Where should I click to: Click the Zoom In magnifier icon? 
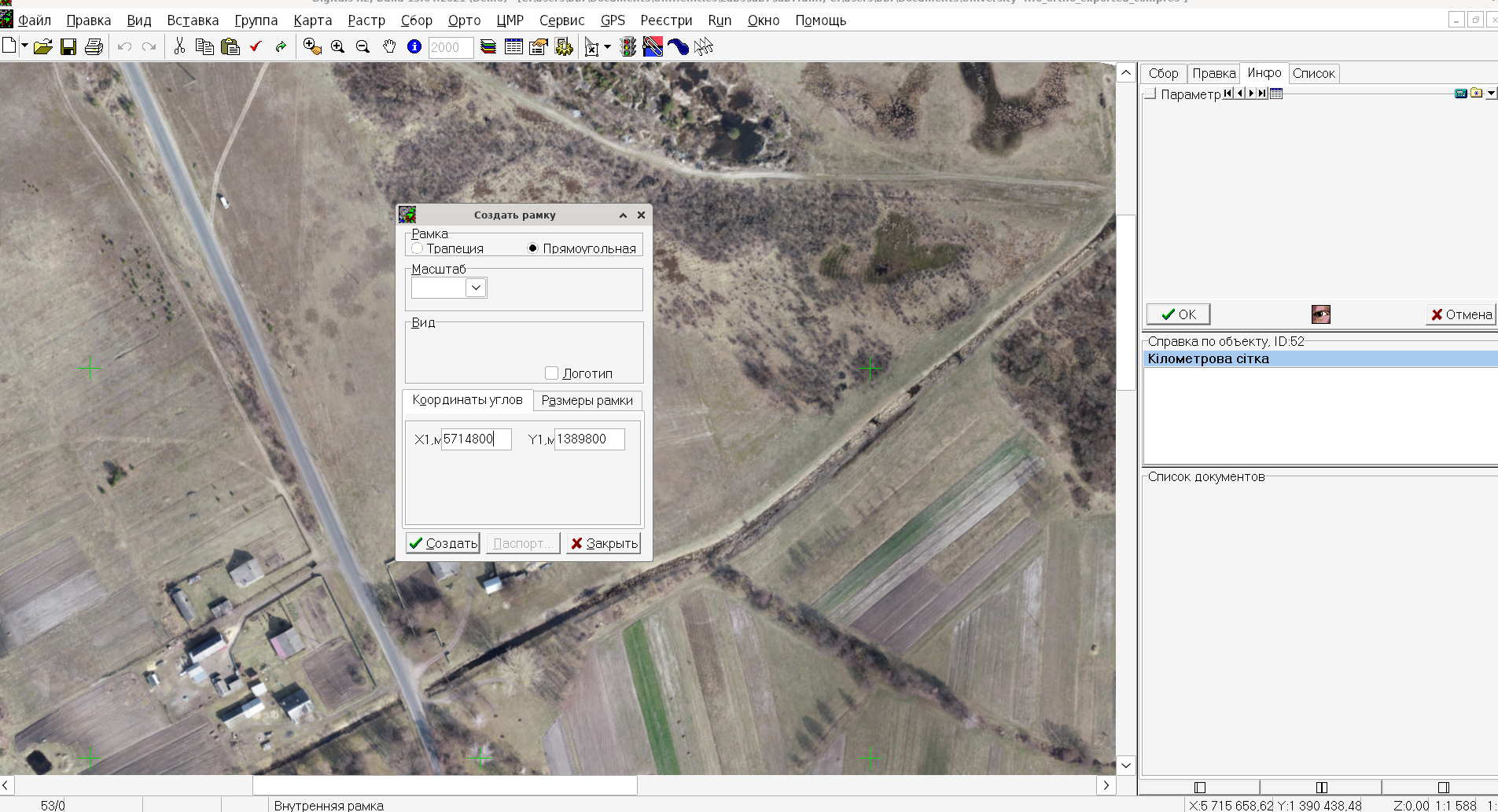[338, 47]
